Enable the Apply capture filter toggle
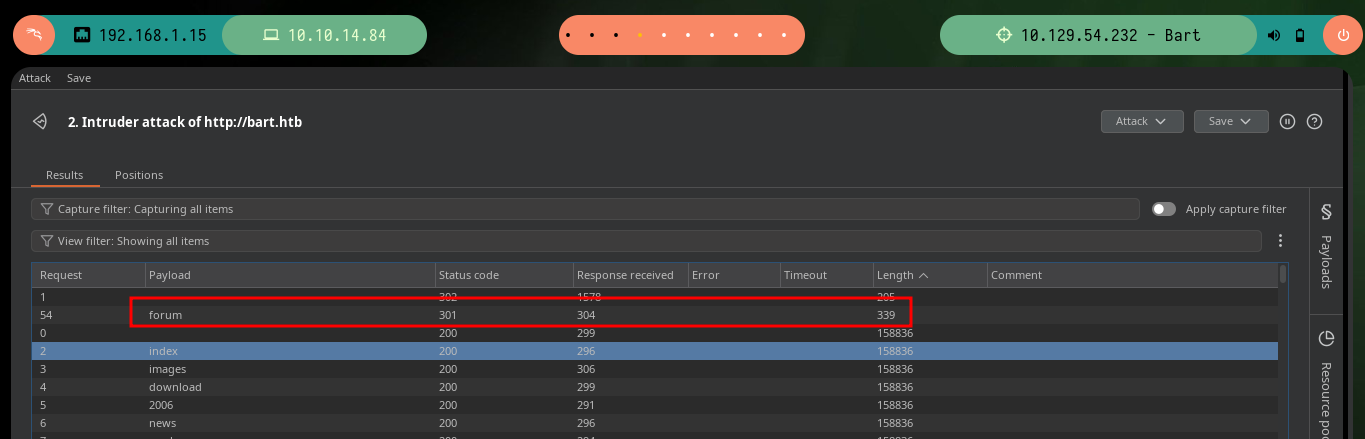This screenshot has width=1365, height=439. click(x=1163, y=209)
